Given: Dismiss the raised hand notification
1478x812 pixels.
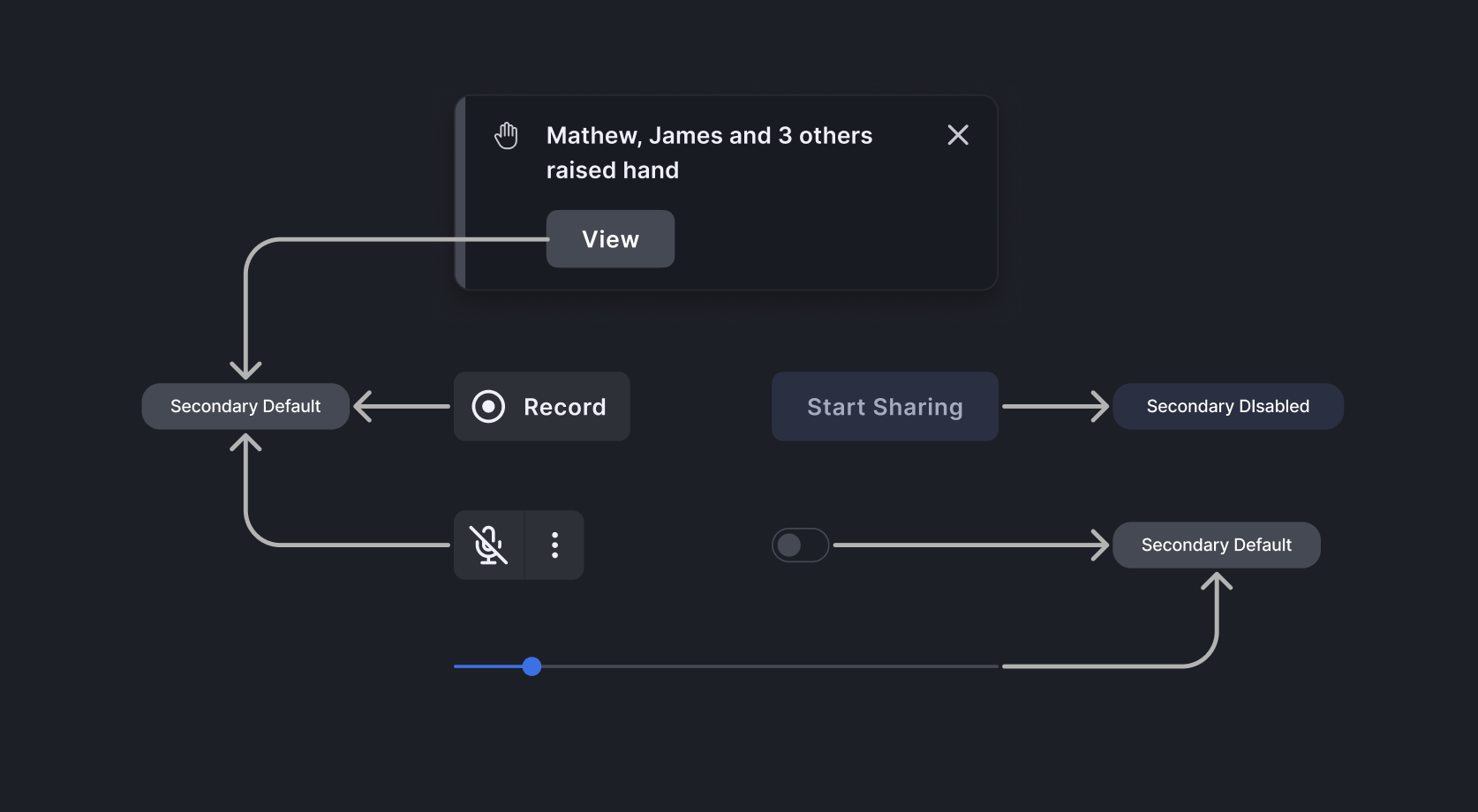Looking at the screenshot, I should click(x=958, y=135).
